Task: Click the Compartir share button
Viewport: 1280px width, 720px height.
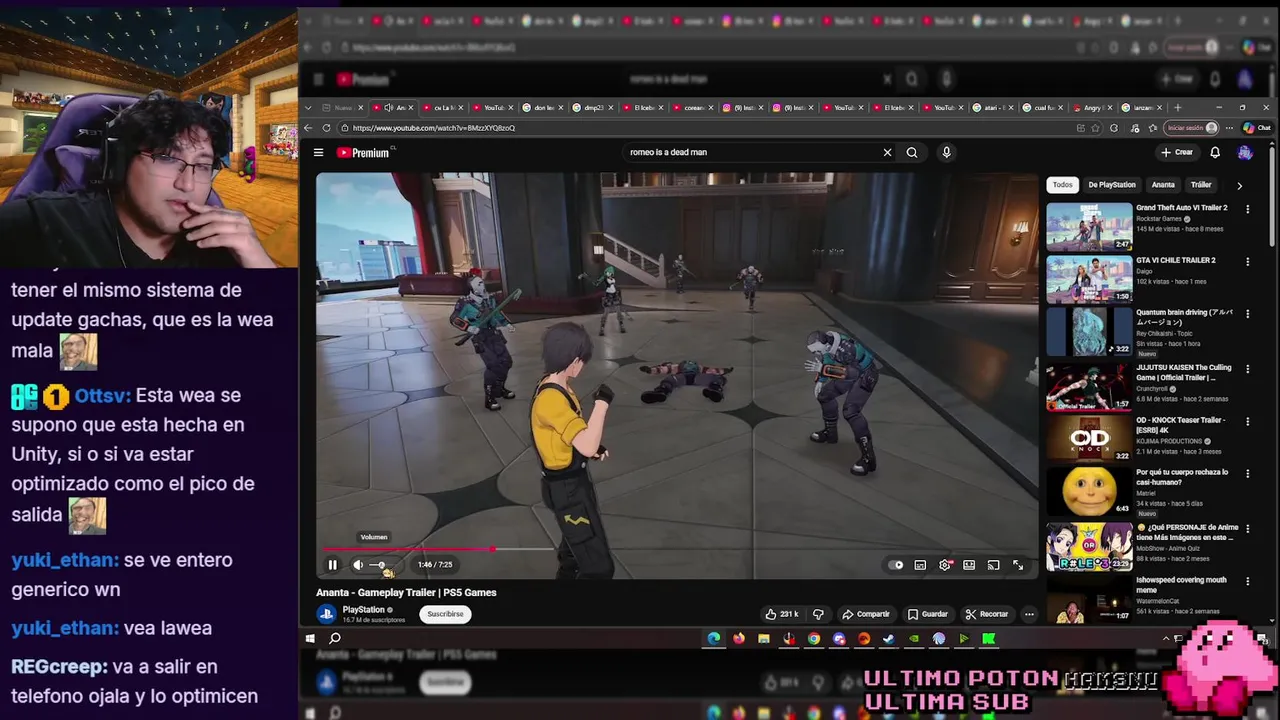Action: point(866,614)
